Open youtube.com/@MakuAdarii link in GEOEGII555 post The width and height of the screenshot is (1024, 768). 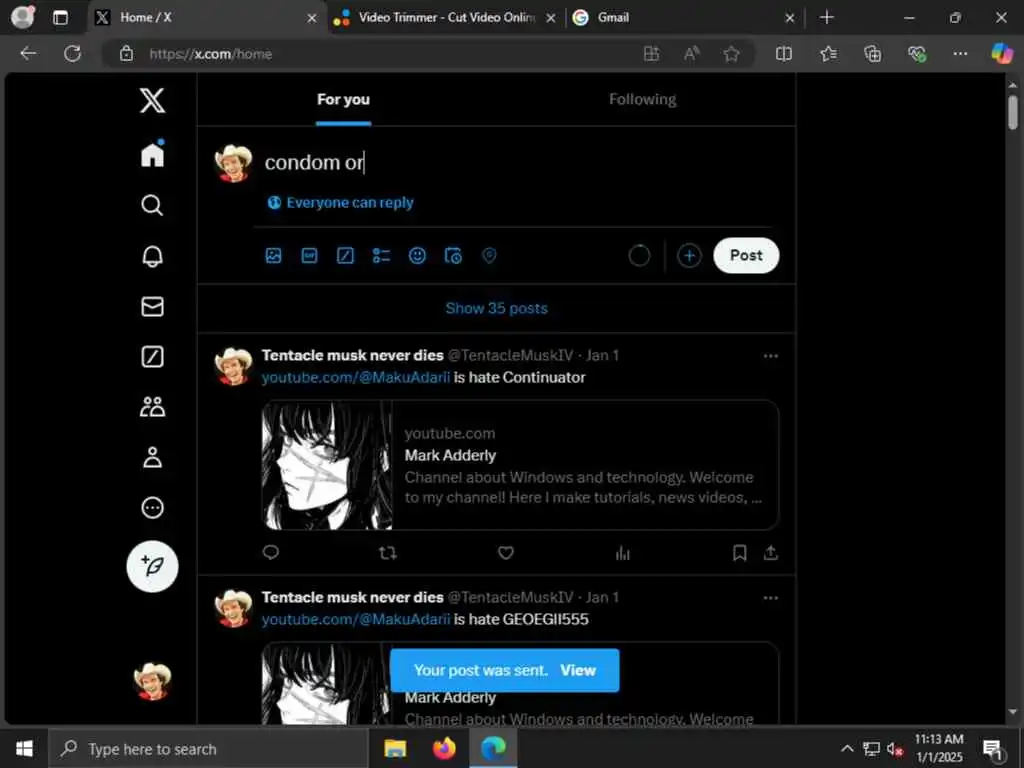(x=356, y=619)
